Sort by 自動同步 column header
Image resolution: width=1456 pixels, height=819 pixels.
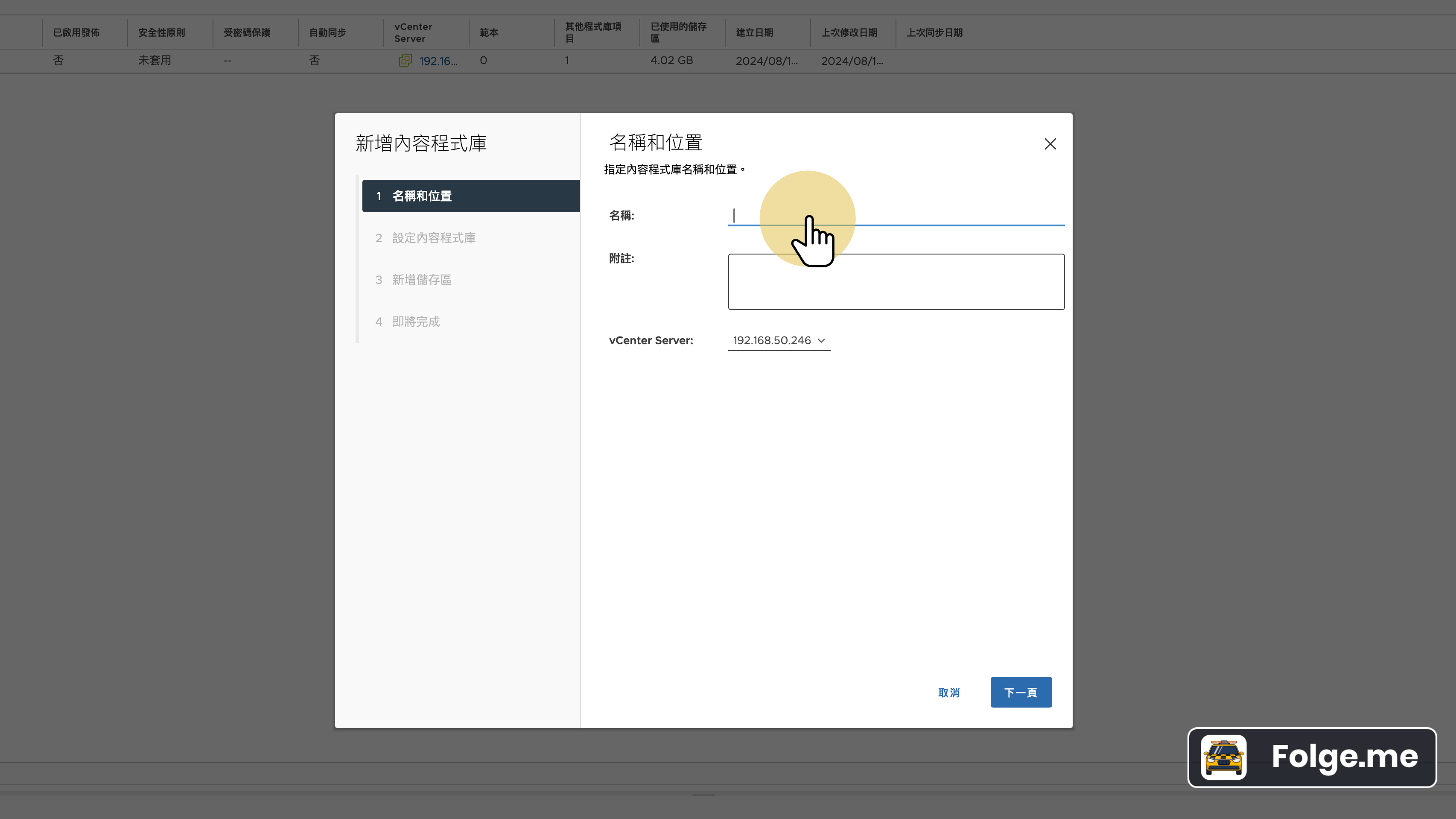click(327, 33)
